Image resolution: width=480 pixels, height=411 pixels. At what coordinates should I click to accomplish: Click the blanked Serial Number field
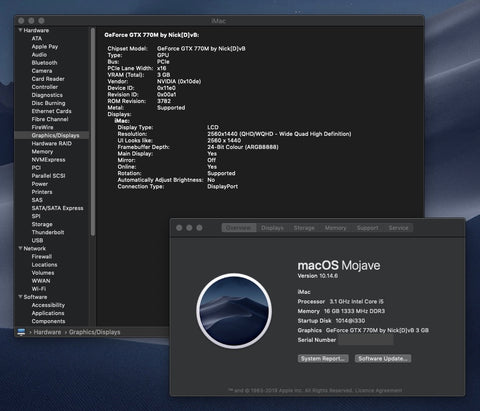pos(366,340)
